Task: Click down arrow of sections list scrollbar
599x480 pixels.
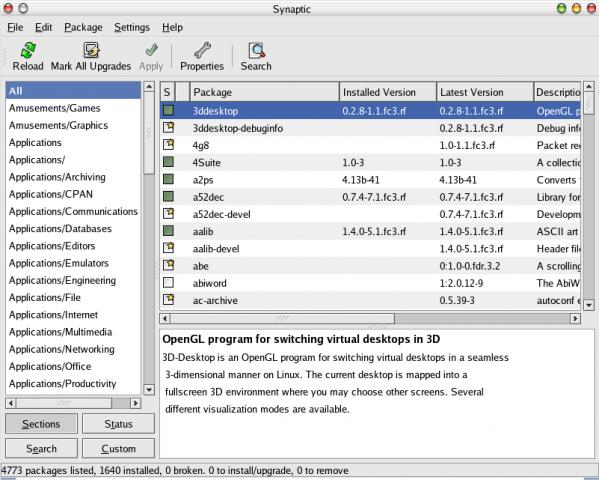Action: [149, 389]
